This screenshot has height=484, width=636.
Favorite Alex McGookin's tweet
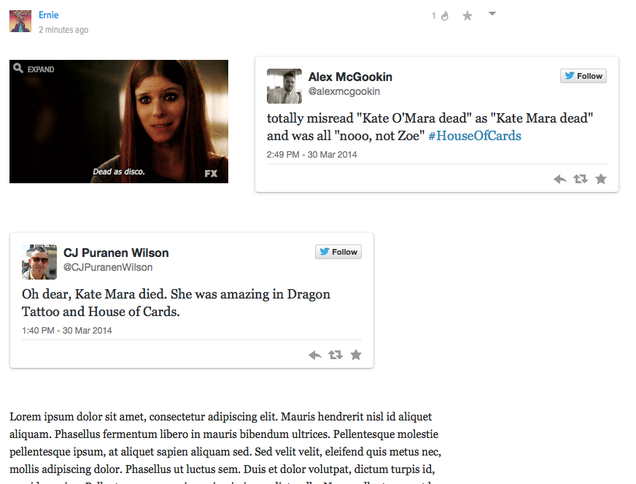point(601,179)
